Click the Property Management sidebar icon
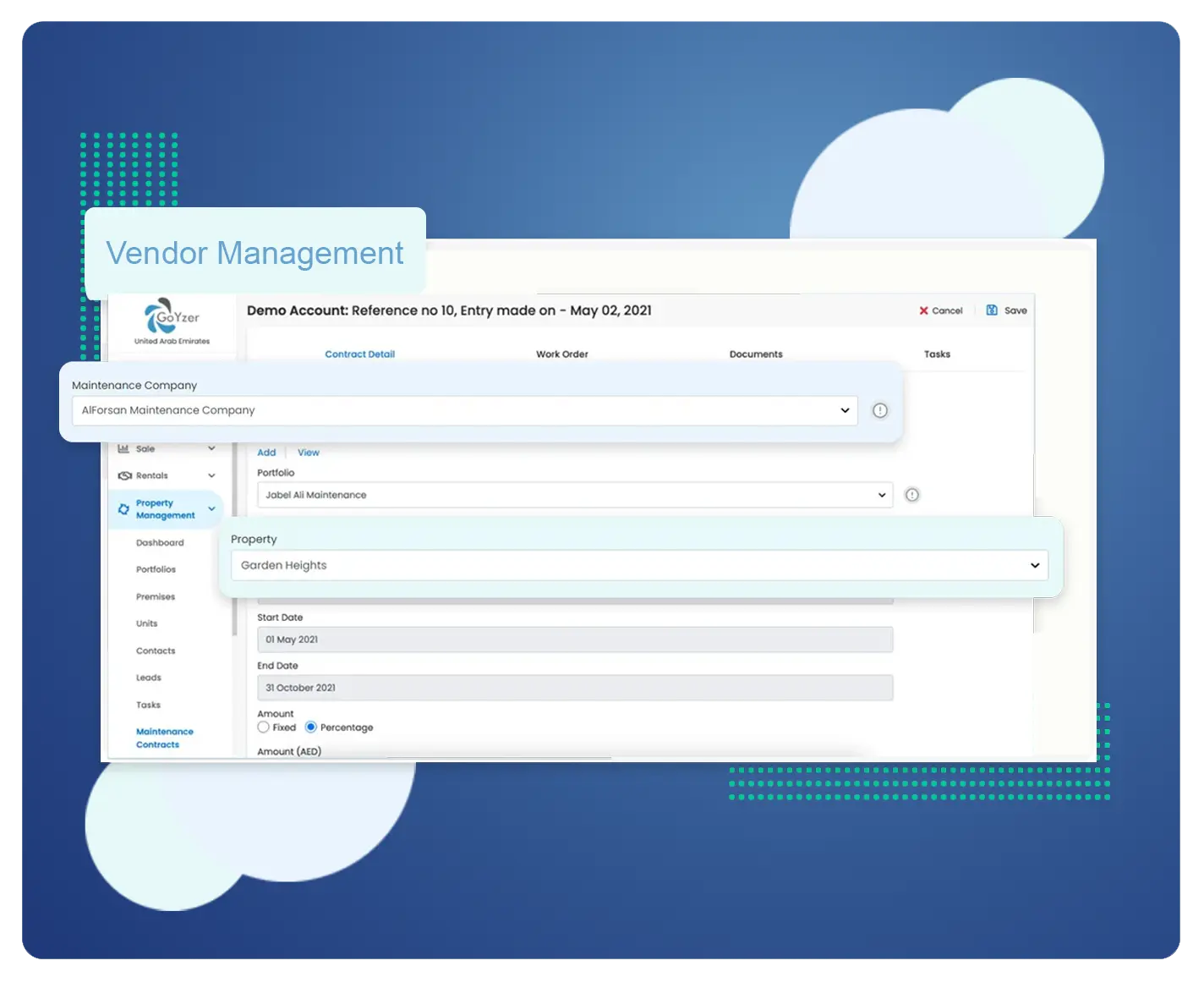This screenshot has width=1204, height=988. pyautogui.click(x=123, y=509)
